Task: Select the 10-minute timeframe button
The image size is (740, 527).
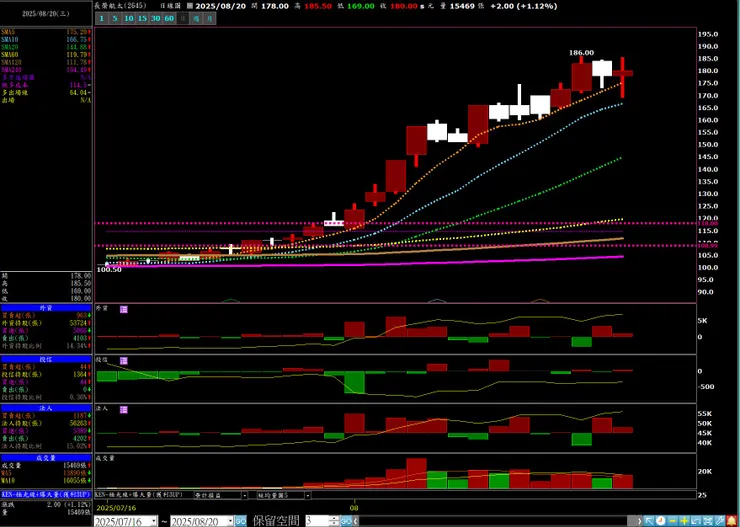Action: point(128,19)
